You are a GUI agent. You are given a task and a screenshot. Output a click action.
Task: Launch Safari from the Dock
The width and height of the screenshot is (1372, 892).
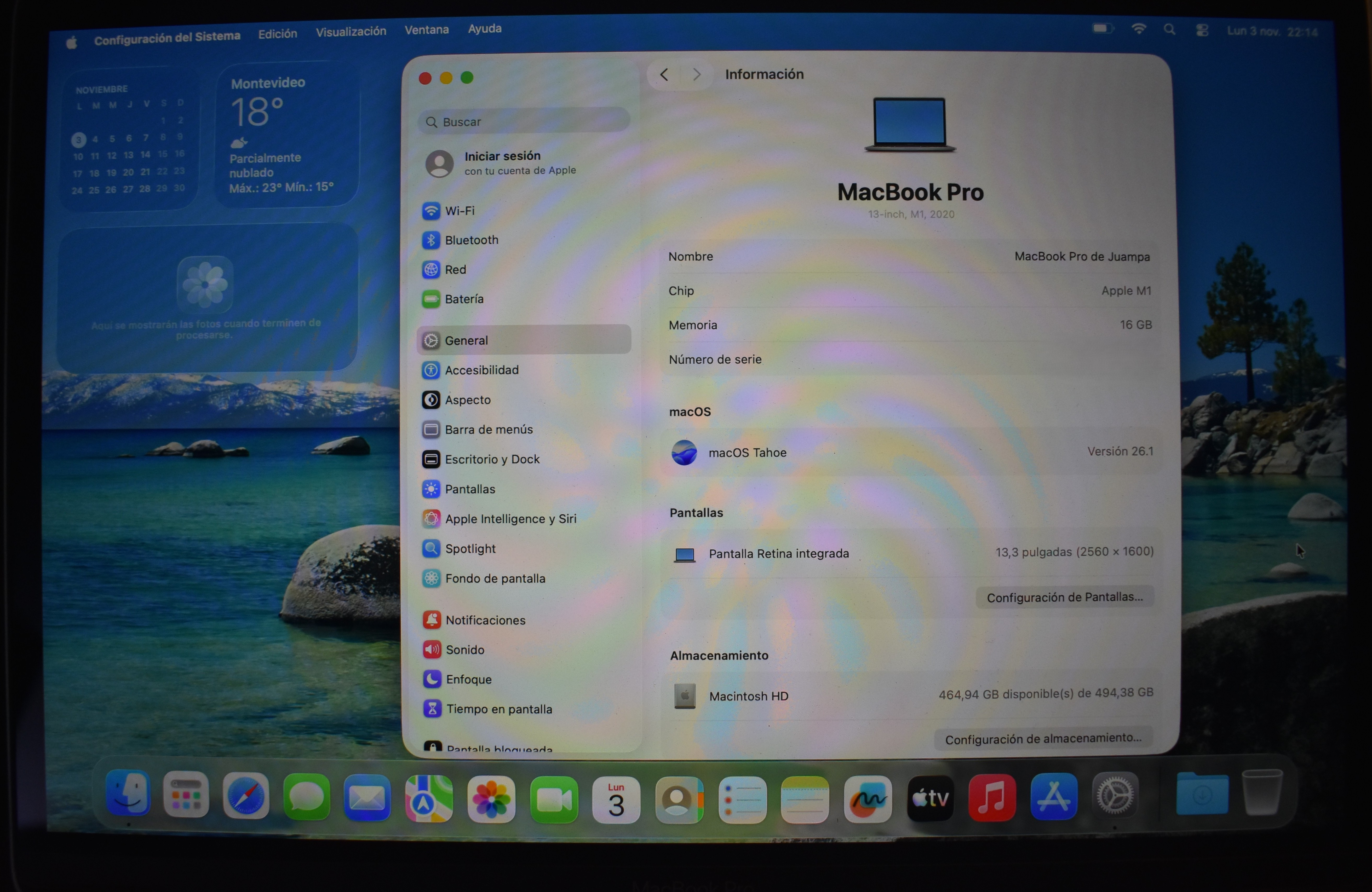(x=246, y=796)
